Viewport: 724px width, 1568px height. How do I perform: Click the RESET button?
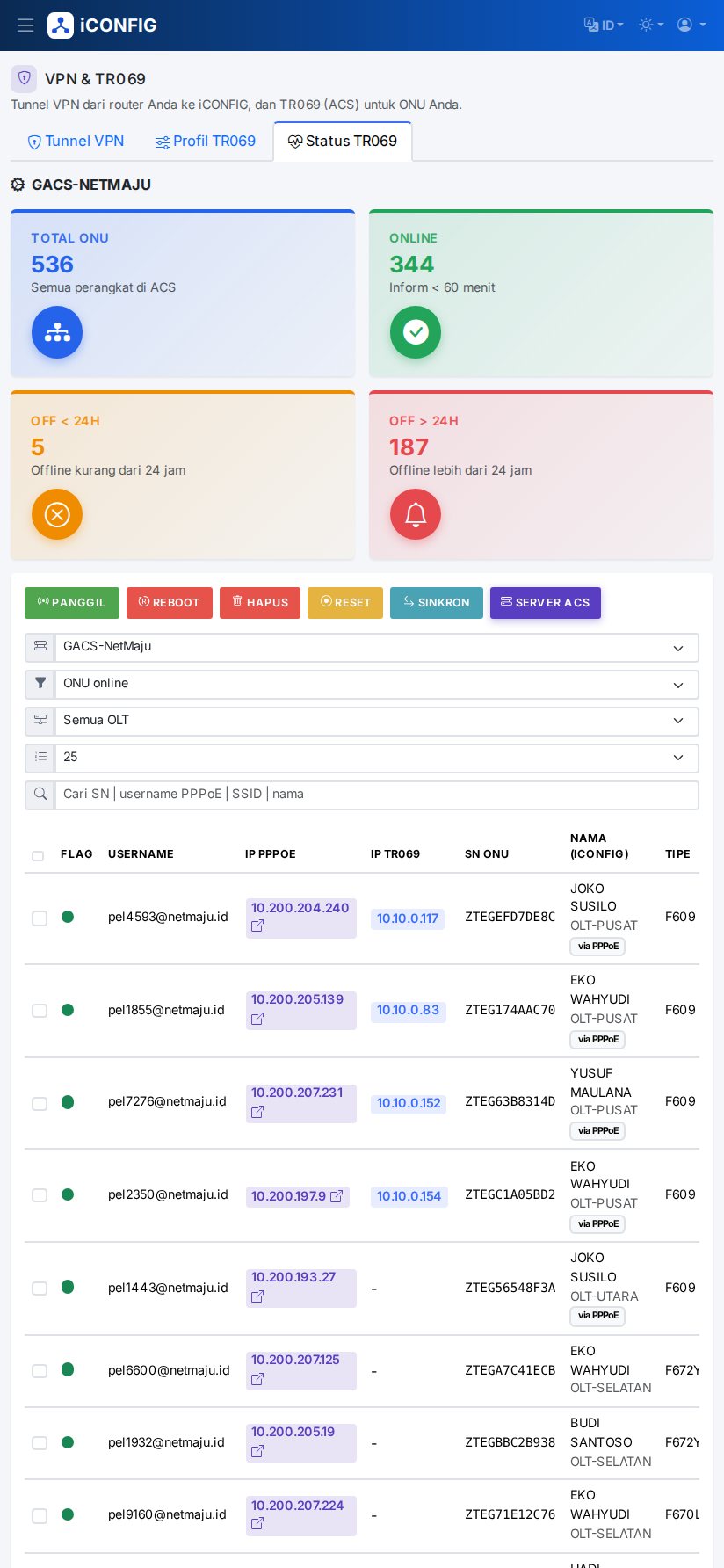tap(345, 603)
